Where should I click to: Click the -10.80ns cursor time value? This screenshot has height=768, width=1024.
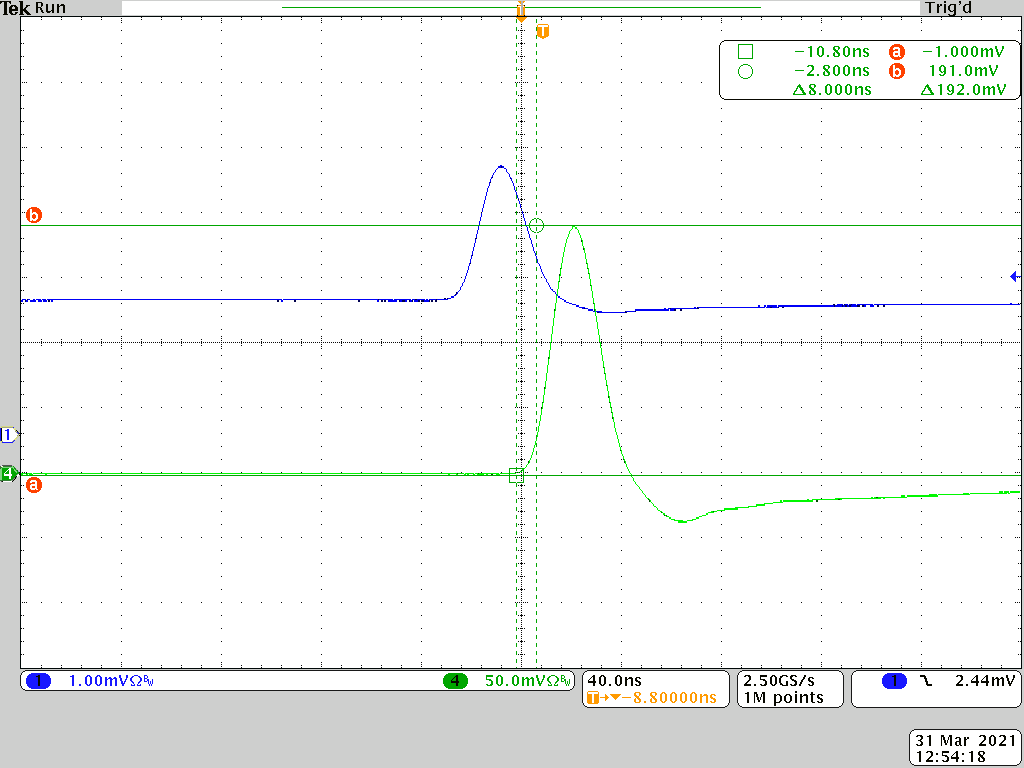pos(831,52)
